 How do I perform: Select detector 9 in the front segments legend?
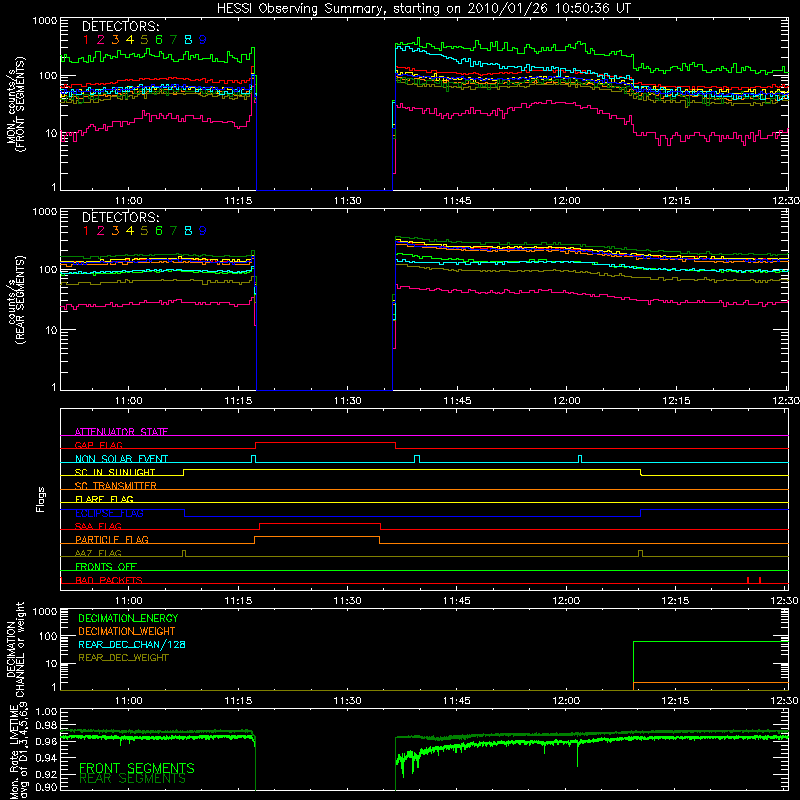click(x=203, y=39)
